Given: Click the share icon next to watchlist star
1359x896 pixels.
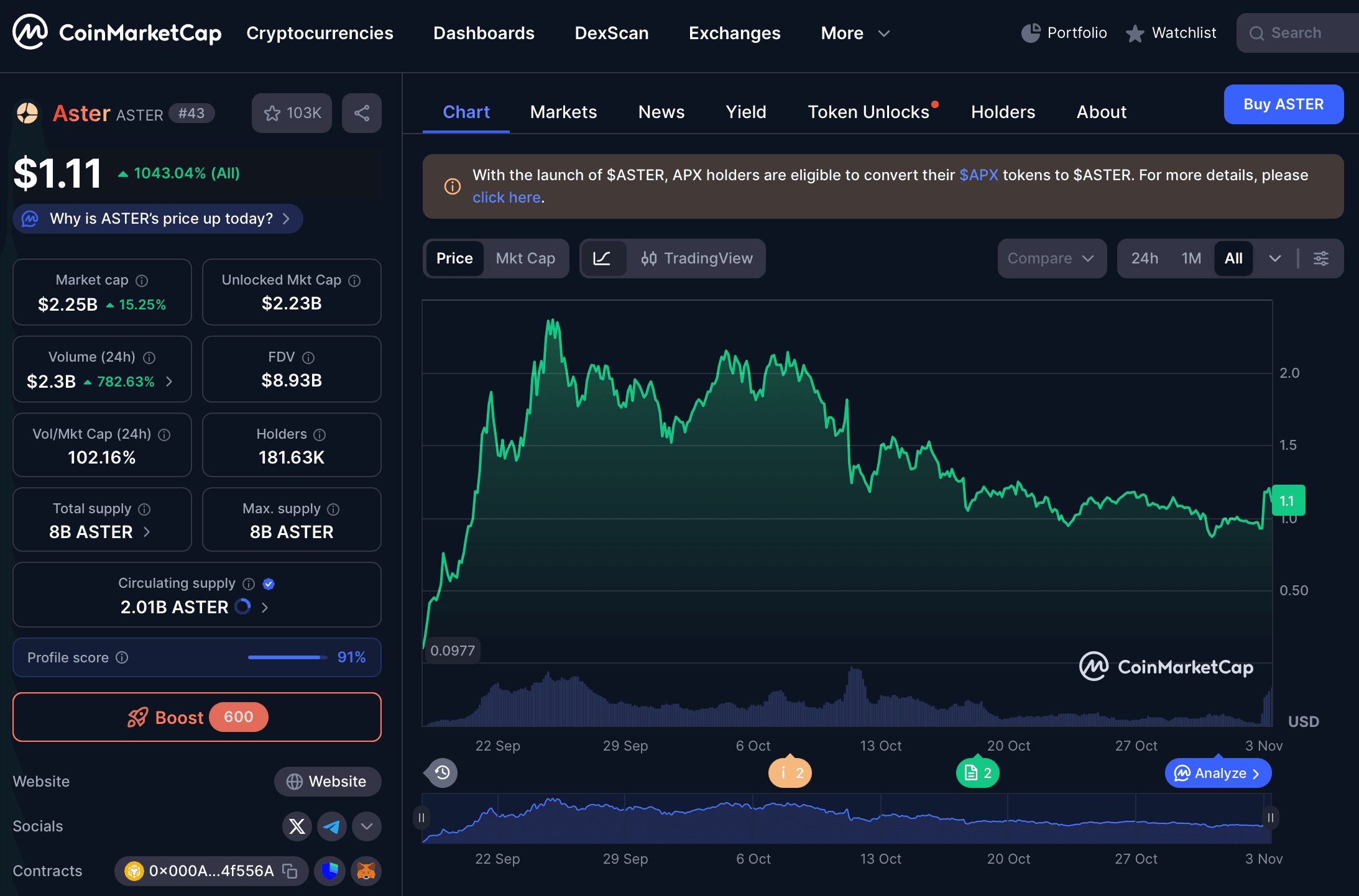Looking at the screenshot, I should 362,113.
